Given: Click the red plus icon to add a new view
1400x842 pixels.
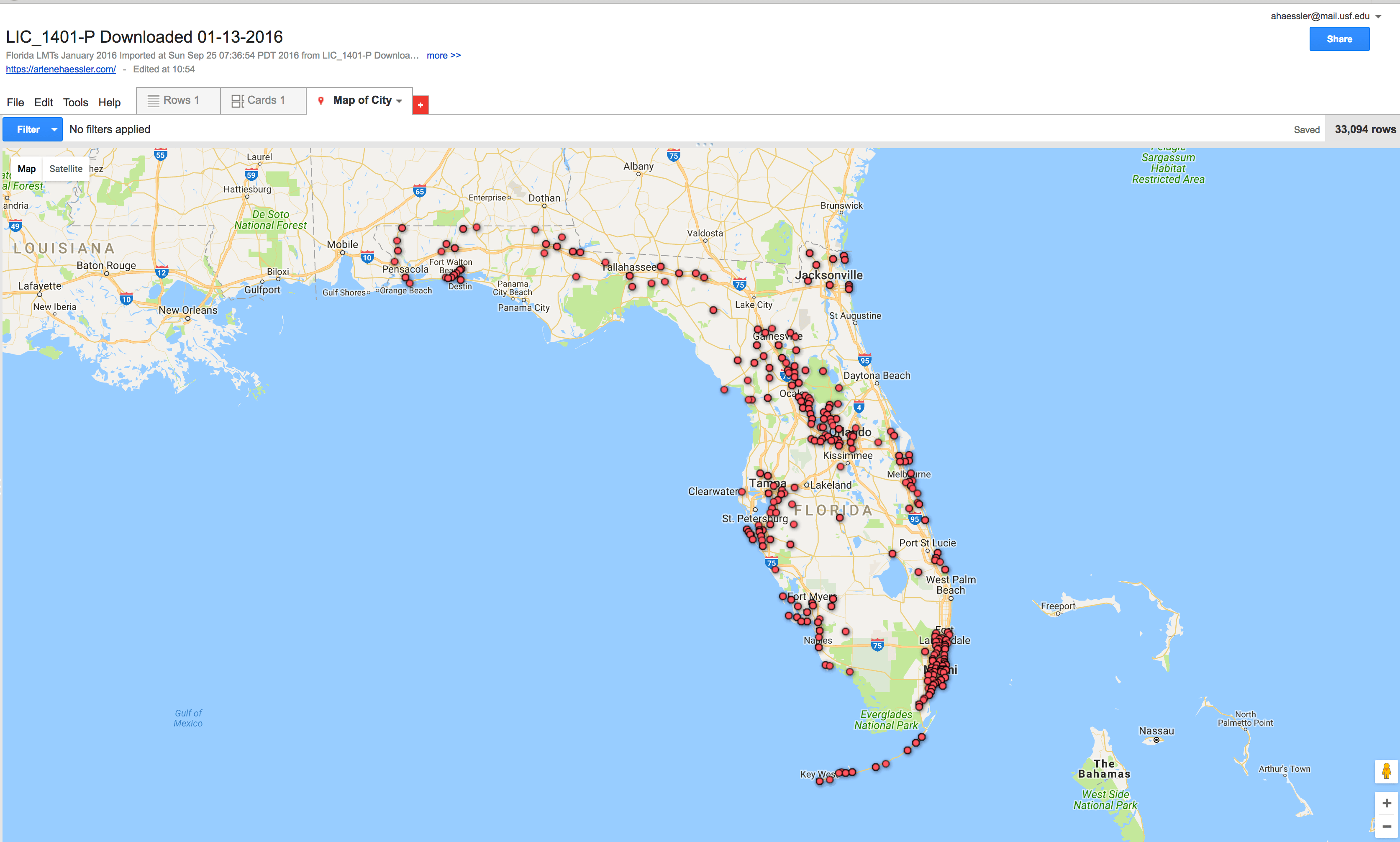Looking at the screenshot, I should click(x=421, y=104).
